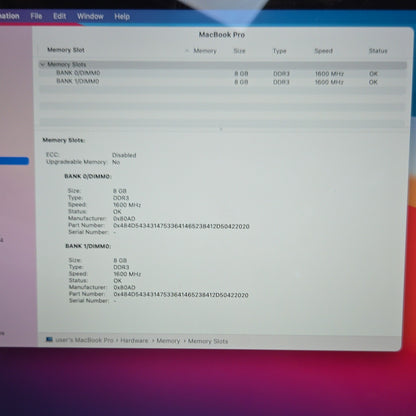Viewport: 416px width, 416px height.
Task: Open the Help menu
Action: tap(122, 16)
